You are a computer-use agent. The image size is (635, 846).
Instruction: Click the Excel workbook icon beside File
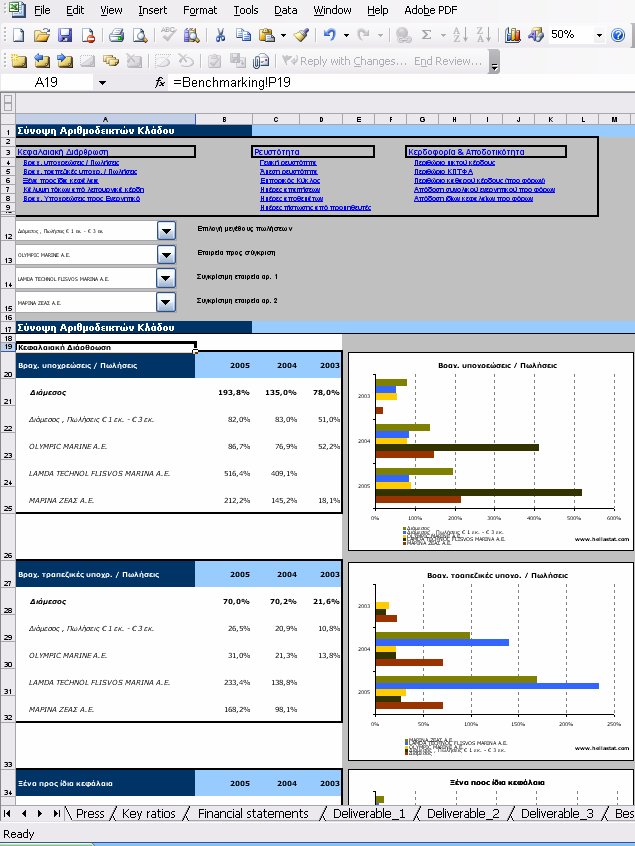coord(17,9)
